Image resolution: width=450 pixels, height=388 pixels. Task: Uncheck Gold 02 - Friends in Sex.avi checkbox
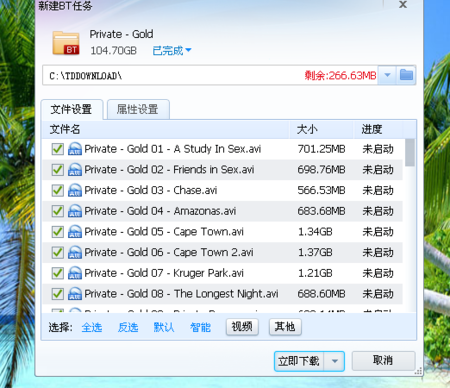[58, 170]
